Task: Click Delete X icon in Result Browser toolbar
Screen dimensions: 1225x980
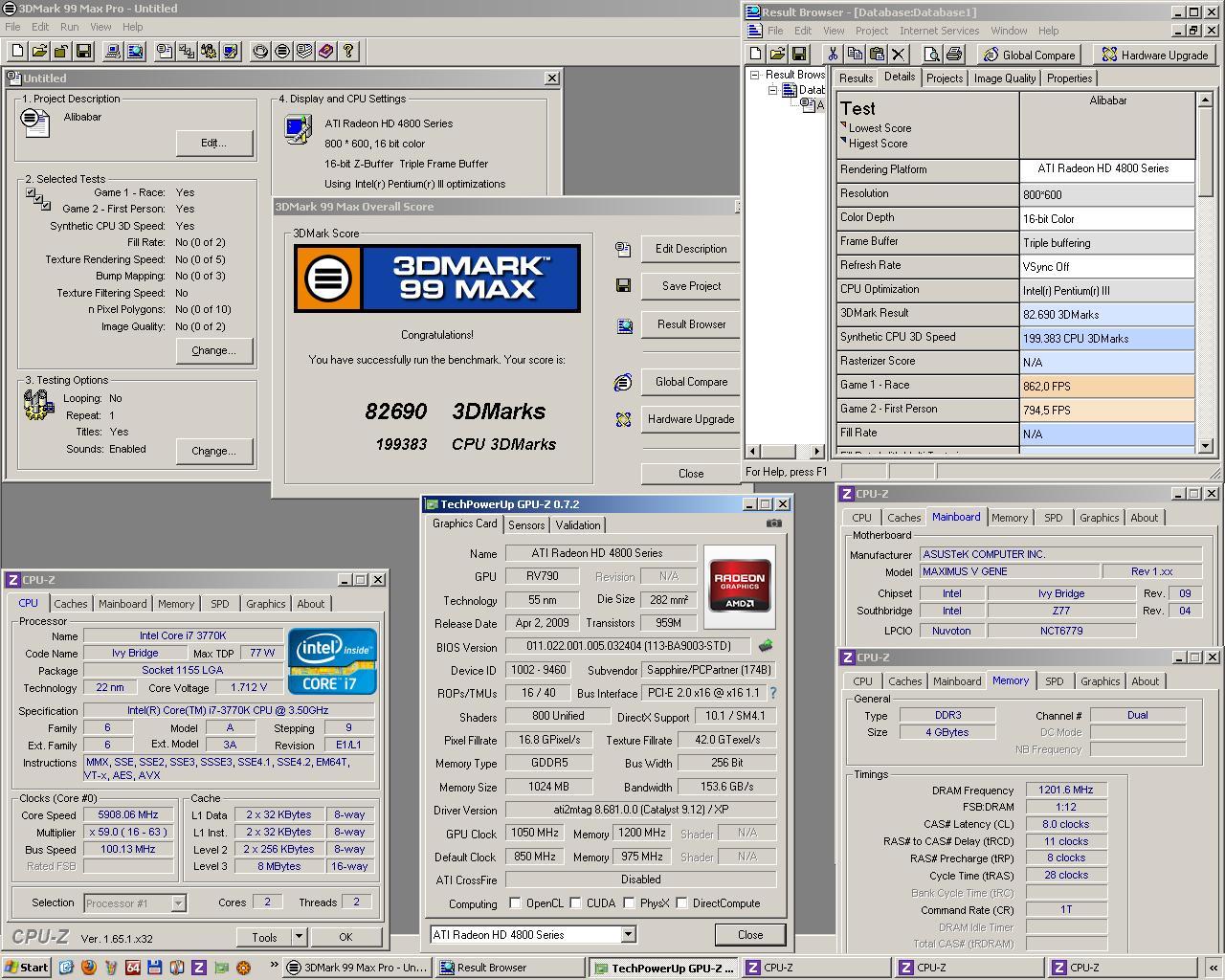Action: click(x=899, y=55)
